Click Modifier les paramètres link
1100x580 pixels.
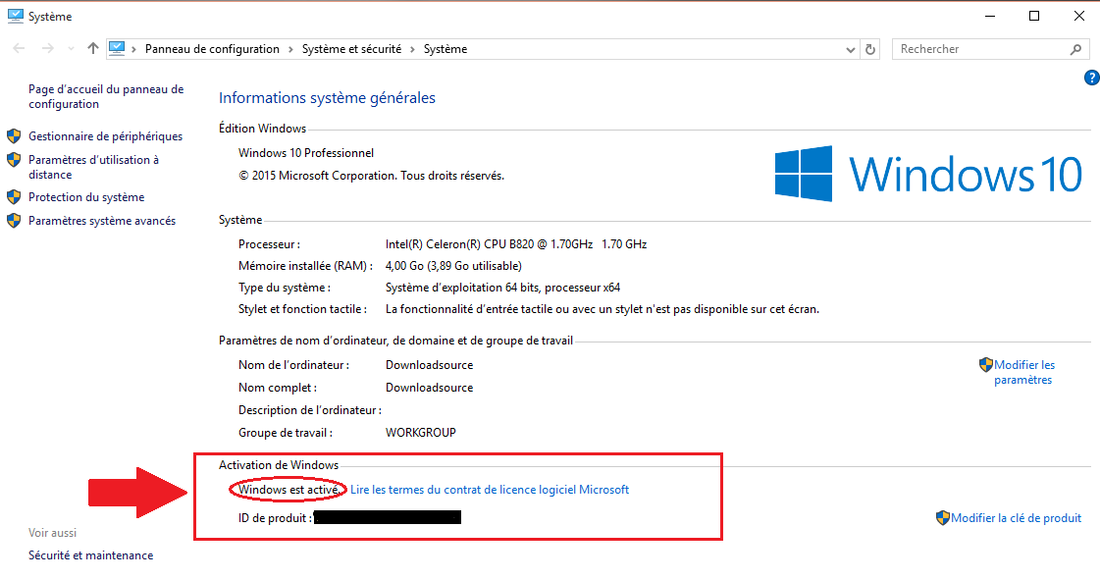[x=1024, y=372]
